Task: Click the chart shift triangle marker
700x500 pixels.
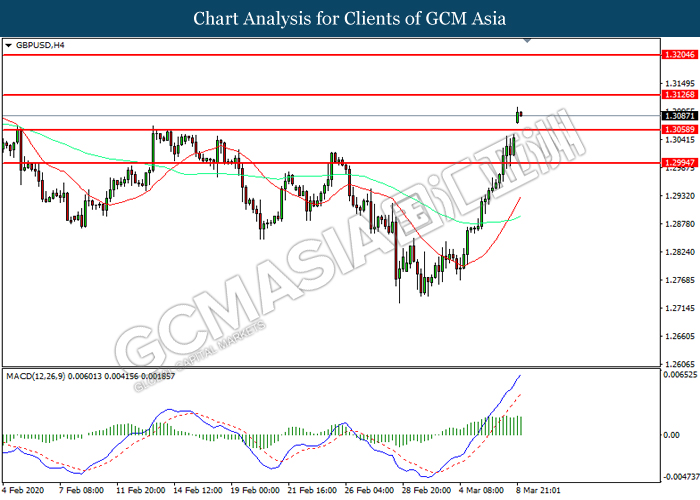Action: 527,41
